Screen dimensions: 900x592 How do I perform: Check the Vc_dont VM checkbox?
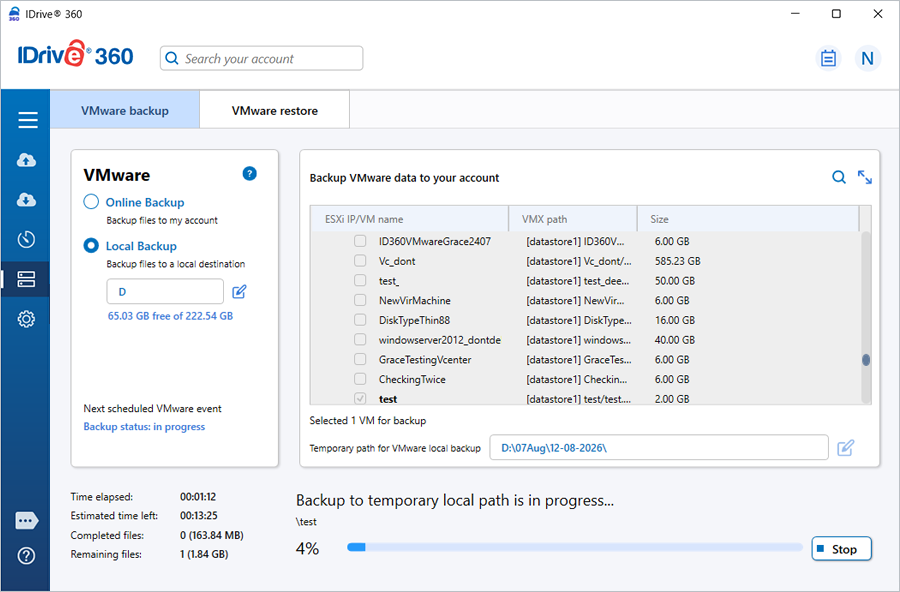point(360,261)
